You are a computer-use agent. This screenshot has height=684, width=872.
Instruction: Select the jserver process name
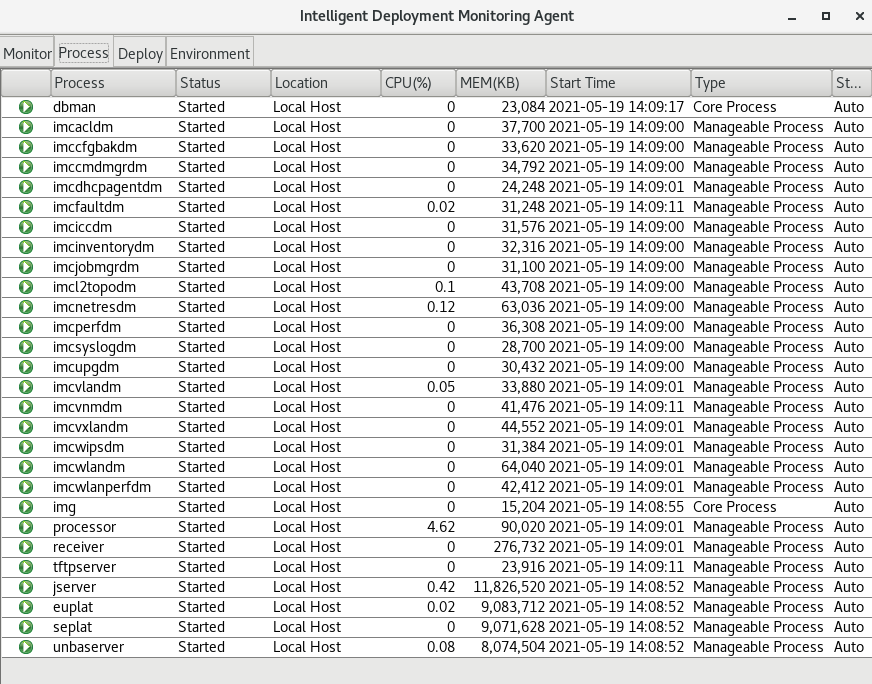click(75, 587)
